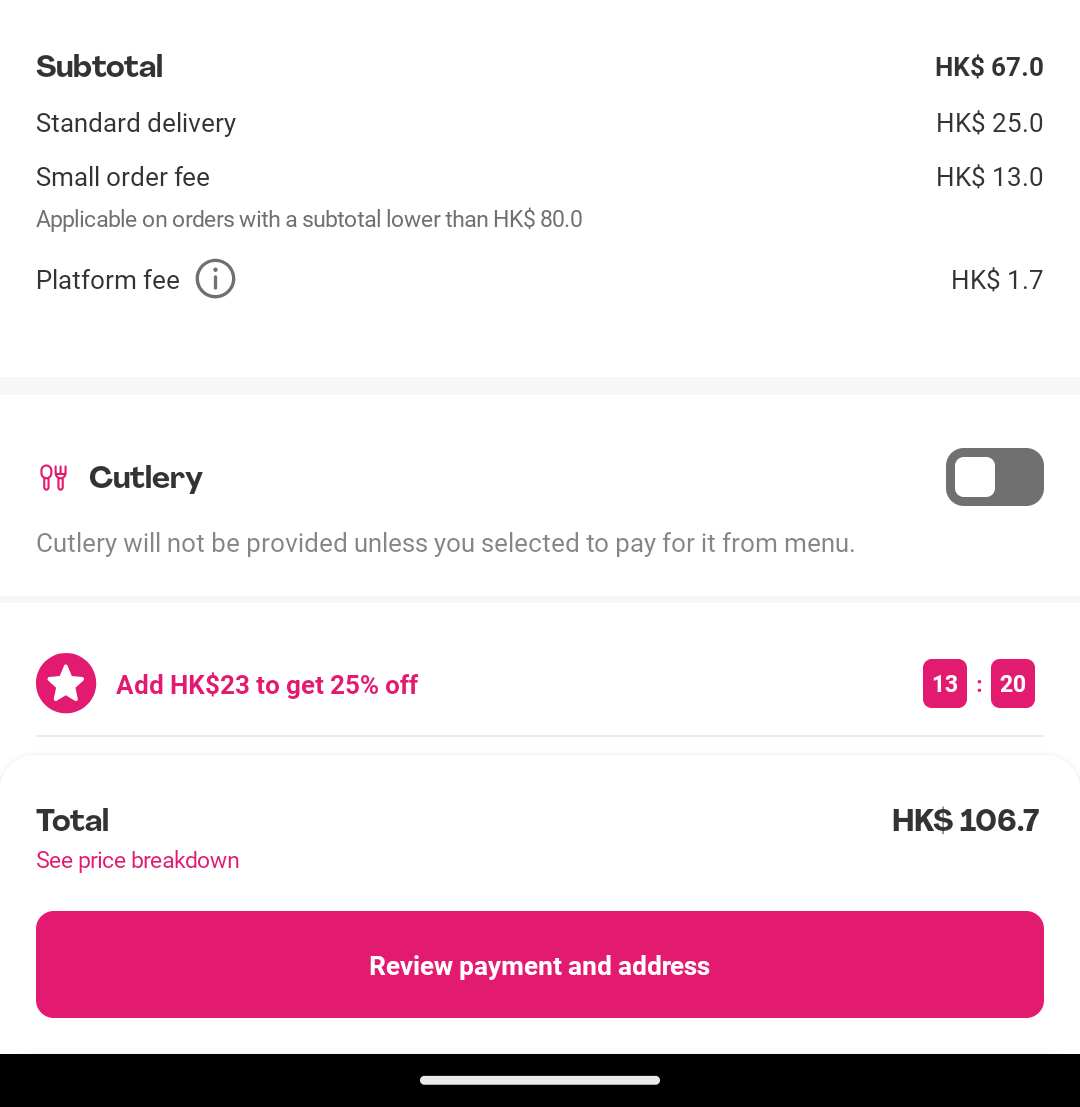Tap Add HK$23 to get 25% off
The height and width of the screenshot is (1107, 1080).
coord(267,685)
